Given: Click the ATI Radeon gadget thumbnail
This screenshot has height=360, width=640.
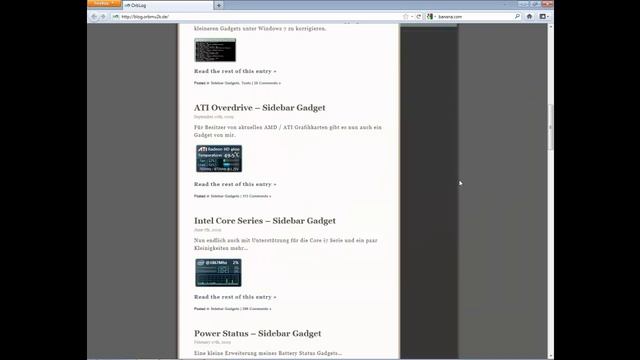Looking at the screenshot, I should click(x=219, y=158).
